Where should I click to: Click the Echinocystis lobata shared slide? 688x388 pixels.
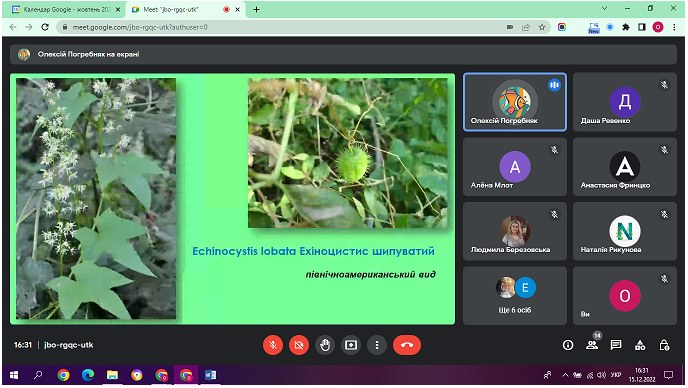(233, 199)
